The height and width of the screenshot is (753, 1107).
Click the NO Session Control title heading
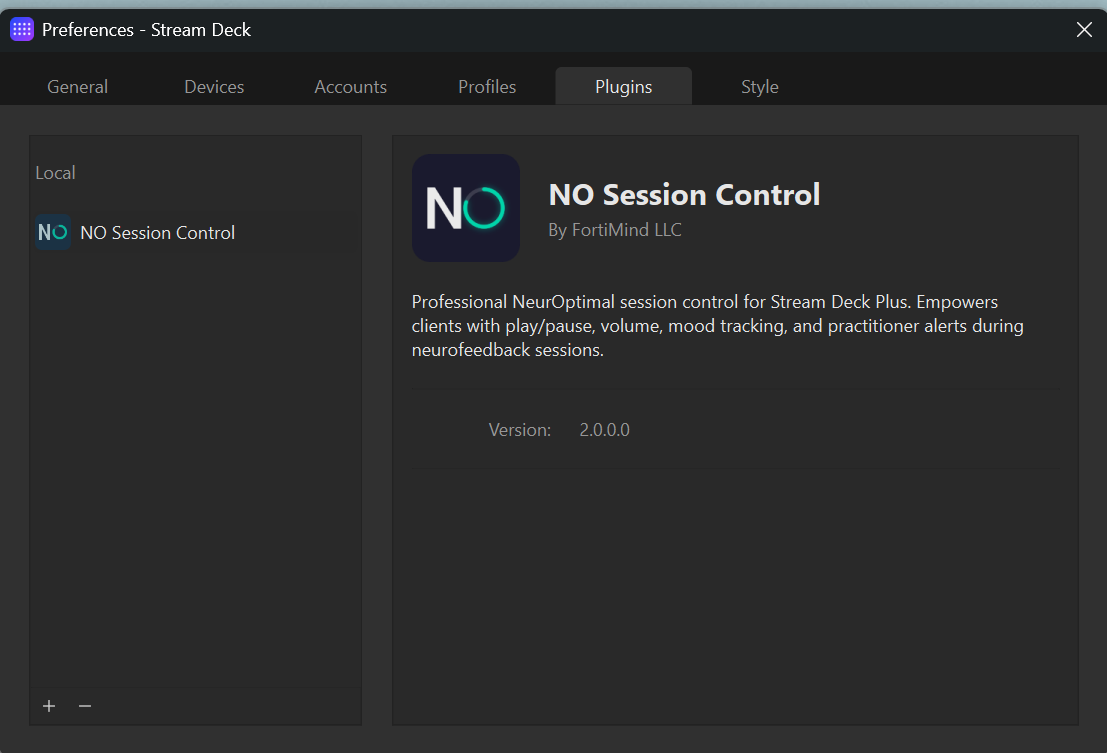(683, 195)
